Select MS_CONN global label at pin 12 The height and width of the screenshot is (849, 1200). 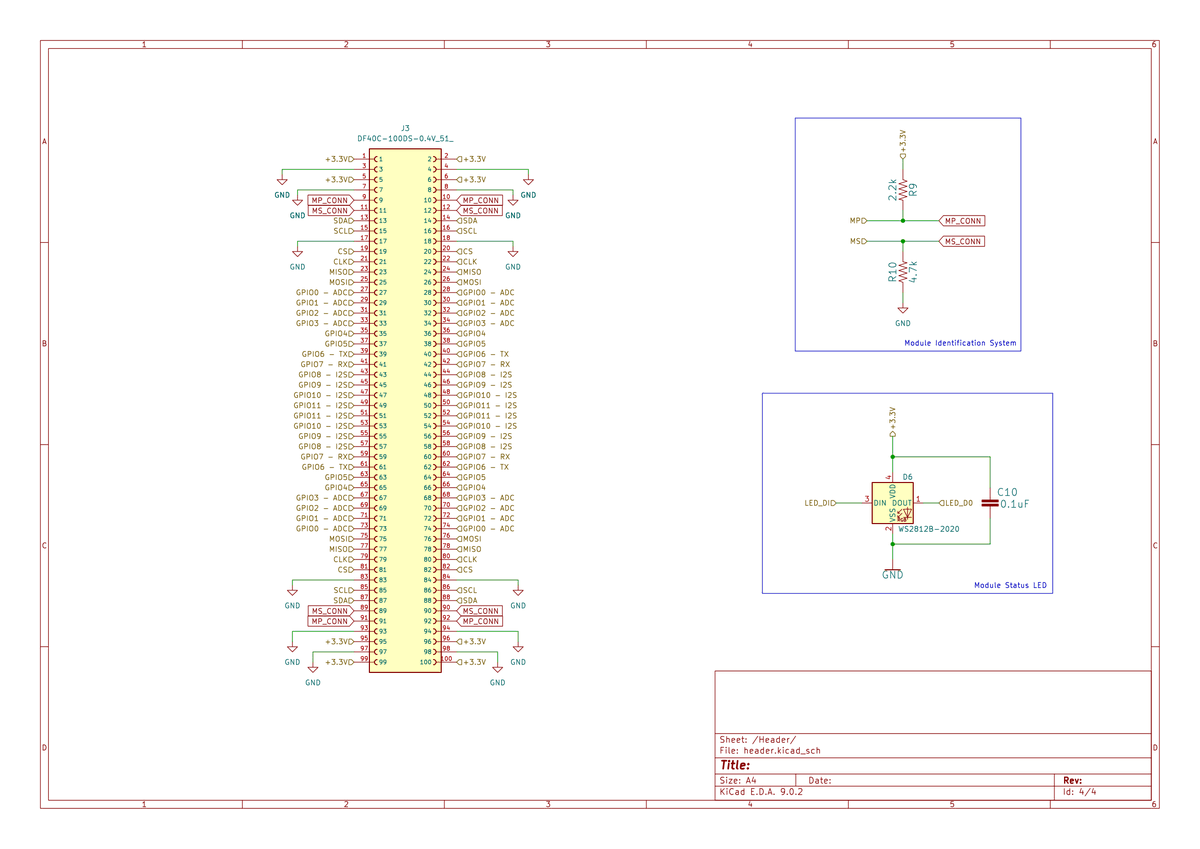click(x=480, y=211)
